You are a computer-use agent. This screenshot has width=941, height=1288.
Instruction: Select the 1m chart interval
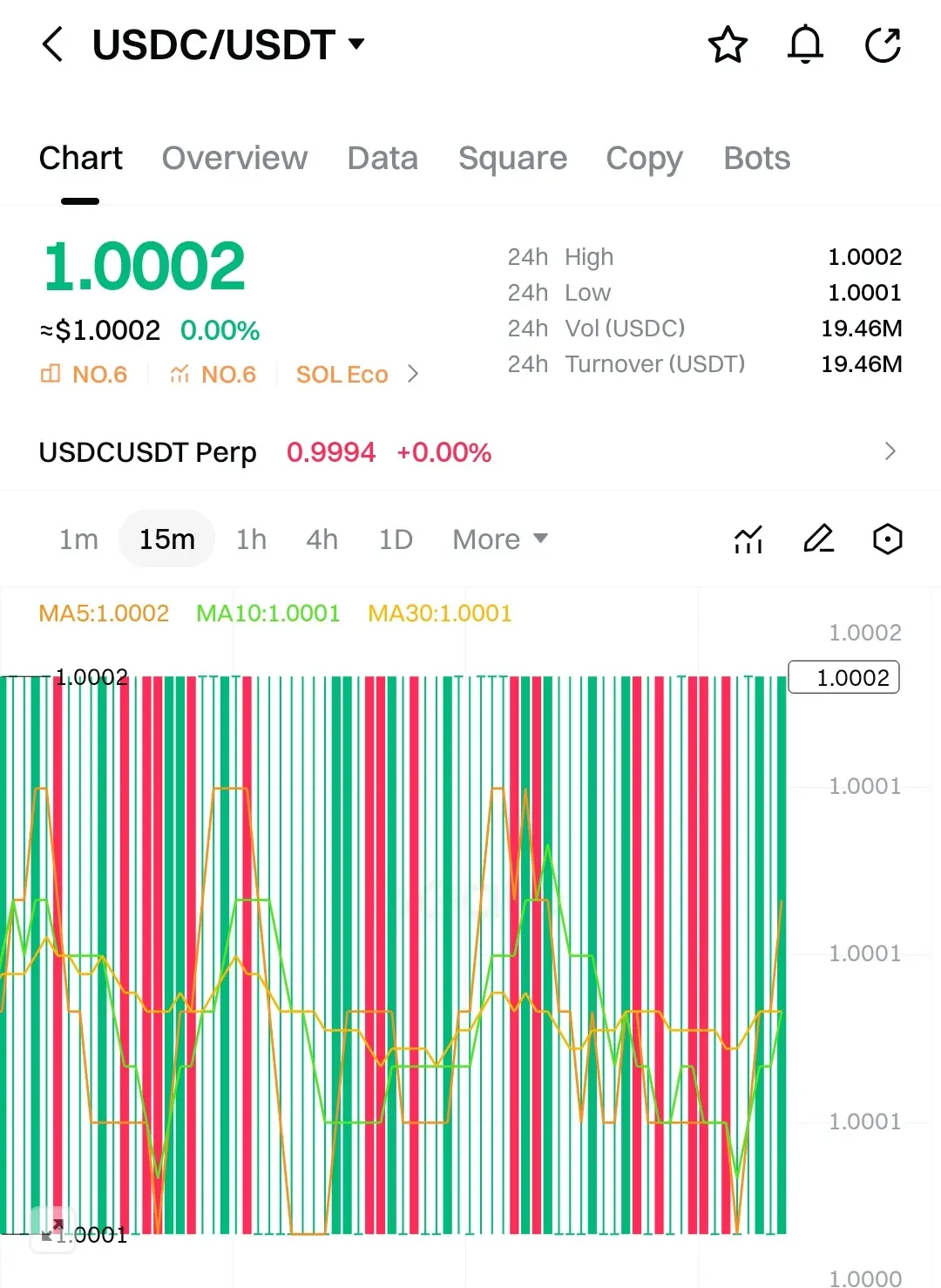78,539
